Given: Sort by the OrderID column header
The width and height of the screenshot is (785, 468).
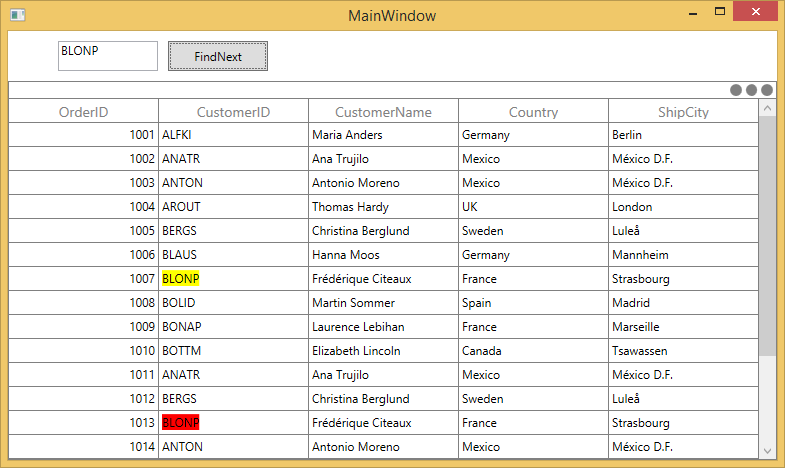Looking at the screenshot, I should (x=84, y=111).
